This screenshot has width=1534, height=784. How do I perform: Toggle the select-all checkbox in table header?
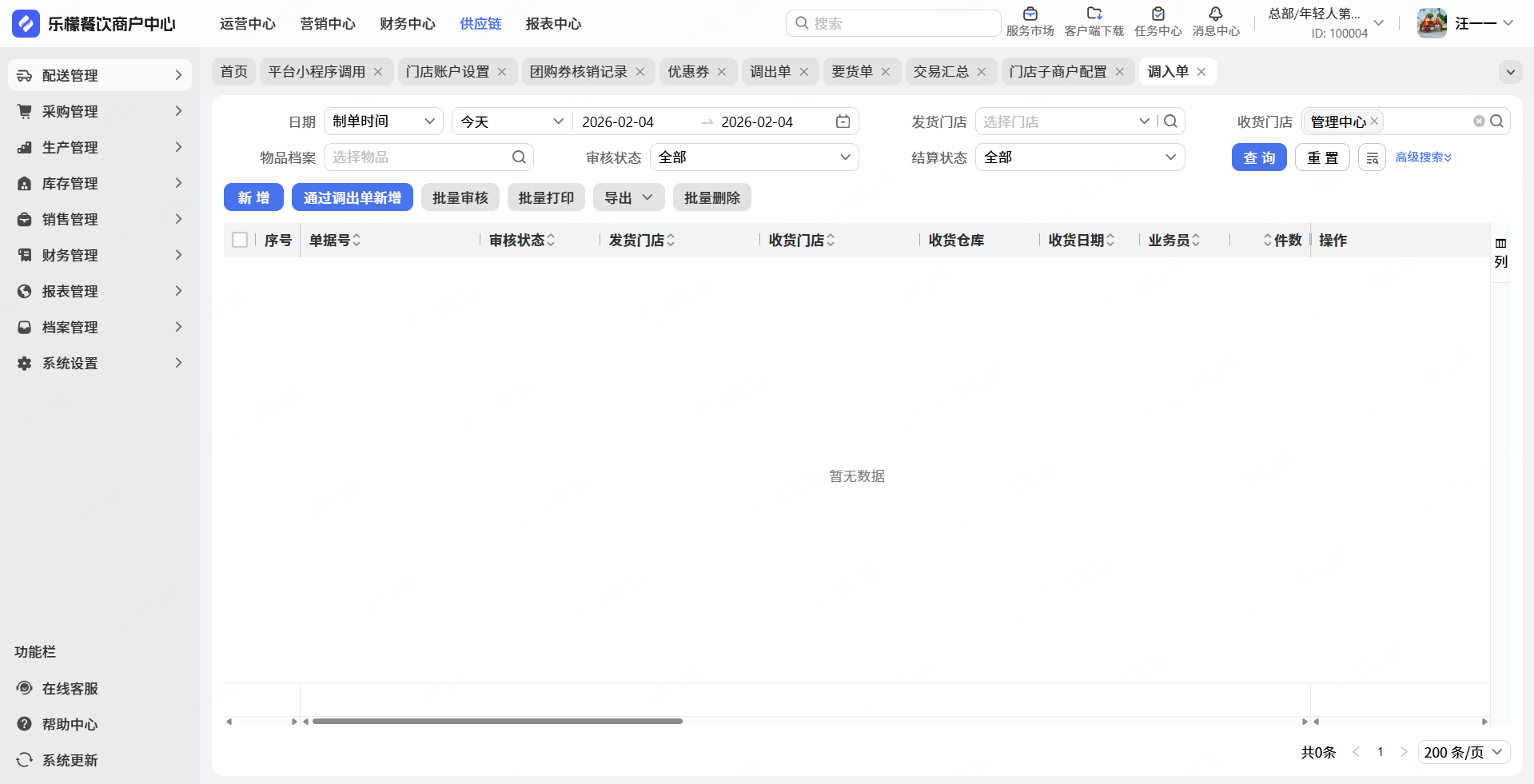(x=240, y=240)
